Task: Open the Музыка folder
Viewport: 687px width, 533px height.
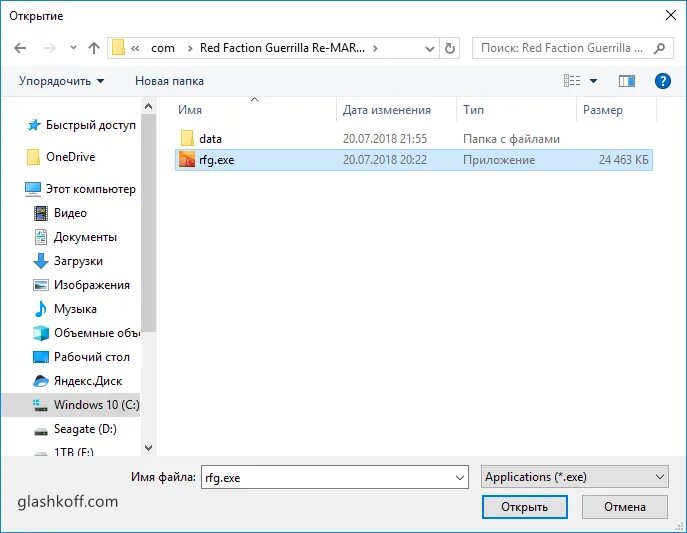Action: pos(65,309)
